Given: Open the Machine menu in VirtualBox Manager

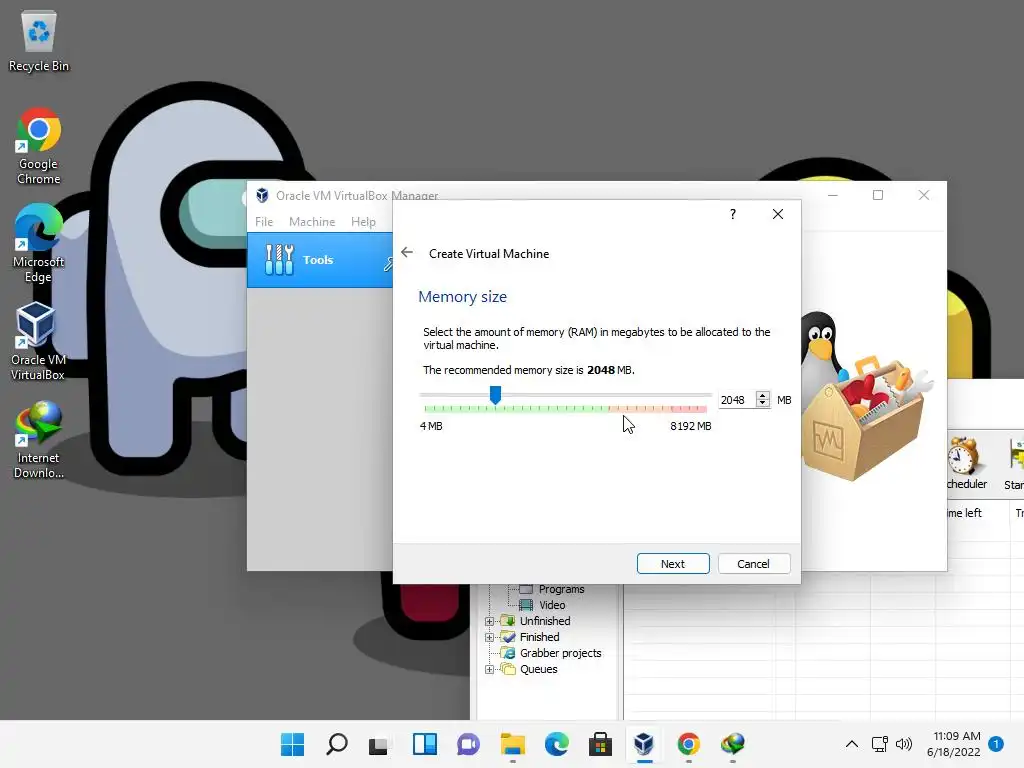Looking at the screenshot, I should tap(312, 221).
